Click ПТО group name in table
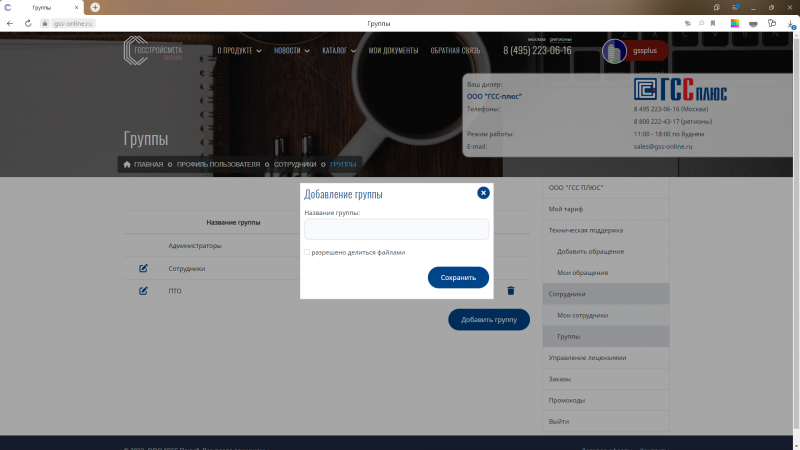The width and height of the screenshot is (800, 450). pos(175,291)
